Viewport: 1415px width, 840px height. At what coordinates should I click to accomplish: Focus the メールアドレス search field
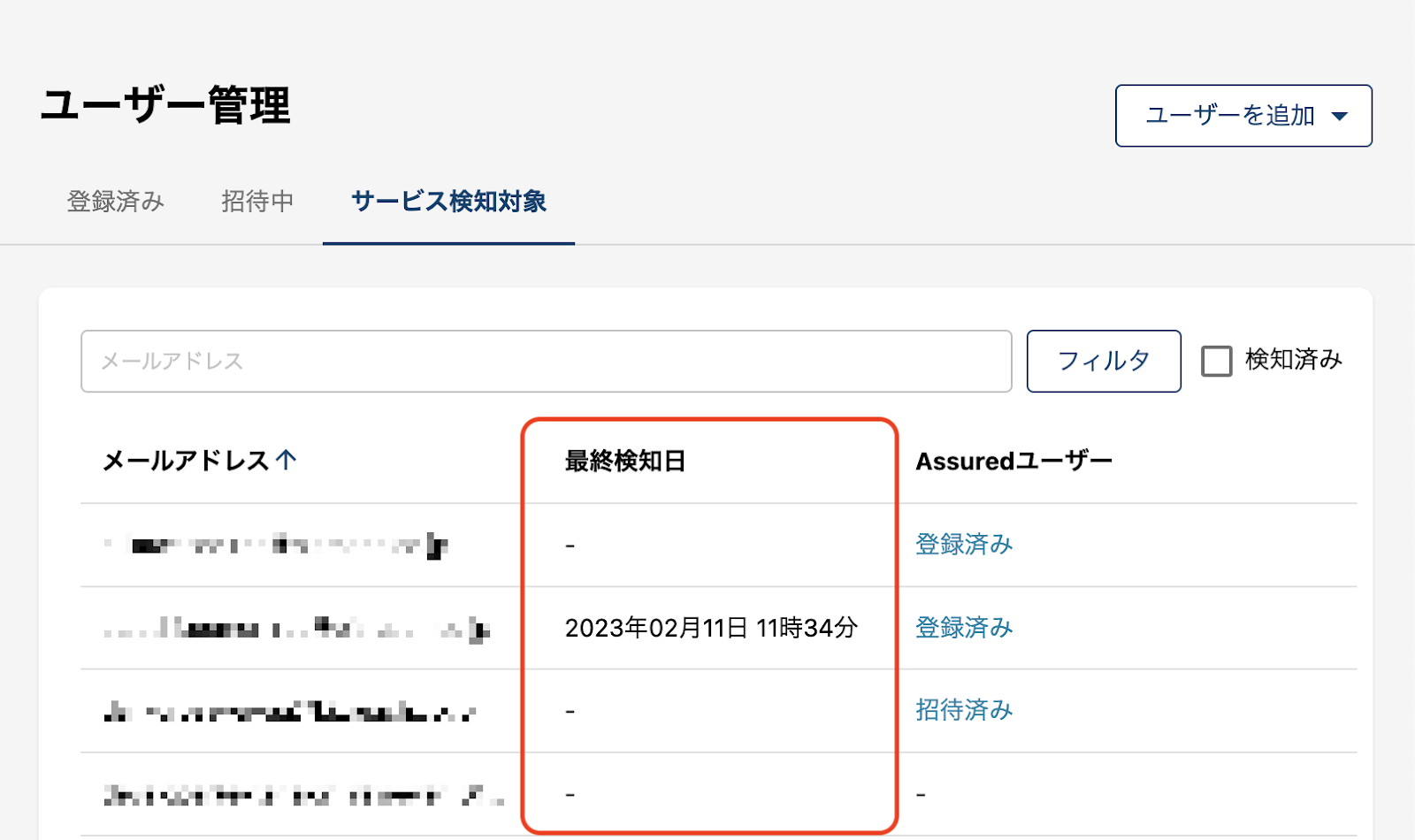click(546, 361)
